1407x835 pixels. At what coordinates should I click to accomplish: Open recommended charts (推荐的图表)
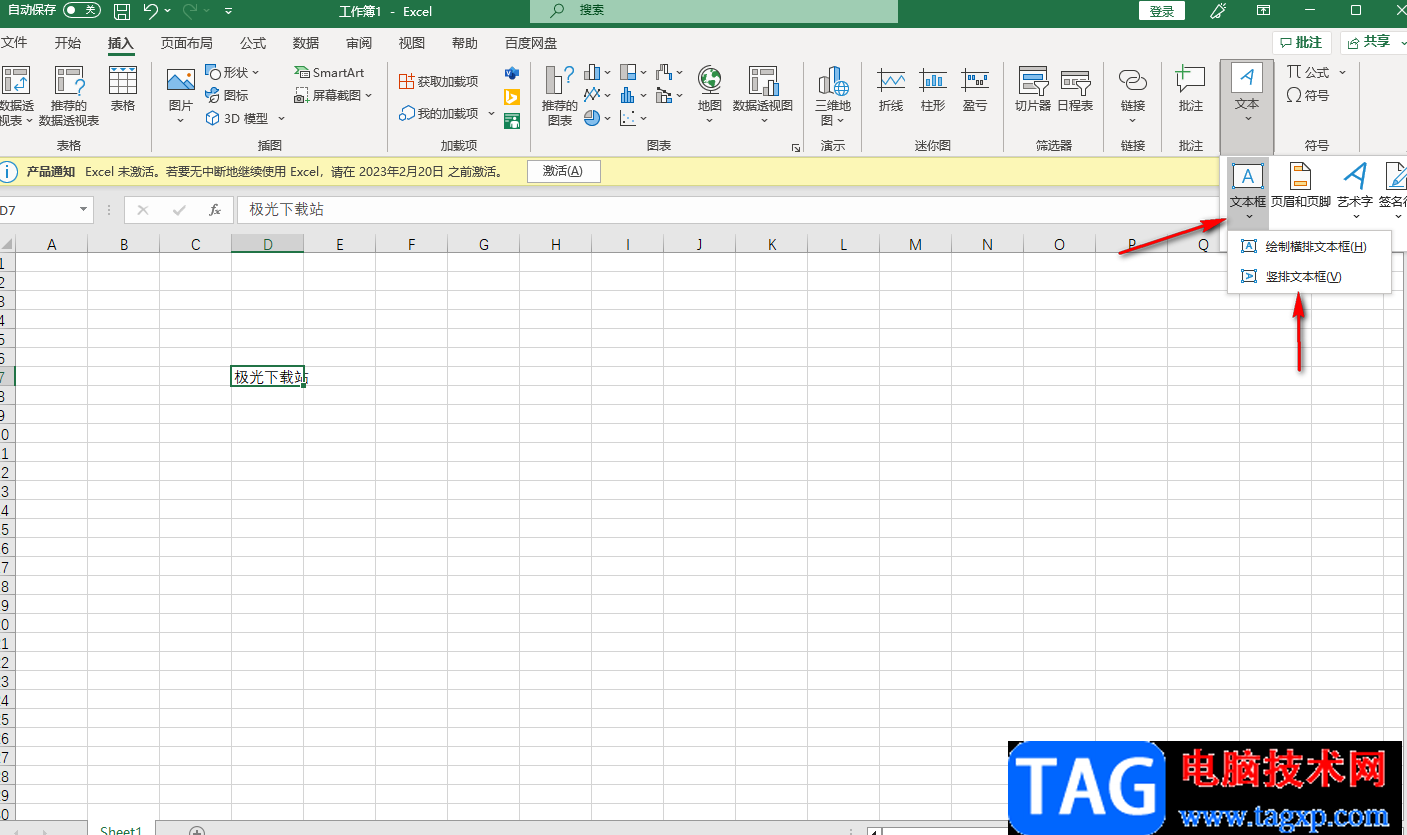[x=560, y=95]
